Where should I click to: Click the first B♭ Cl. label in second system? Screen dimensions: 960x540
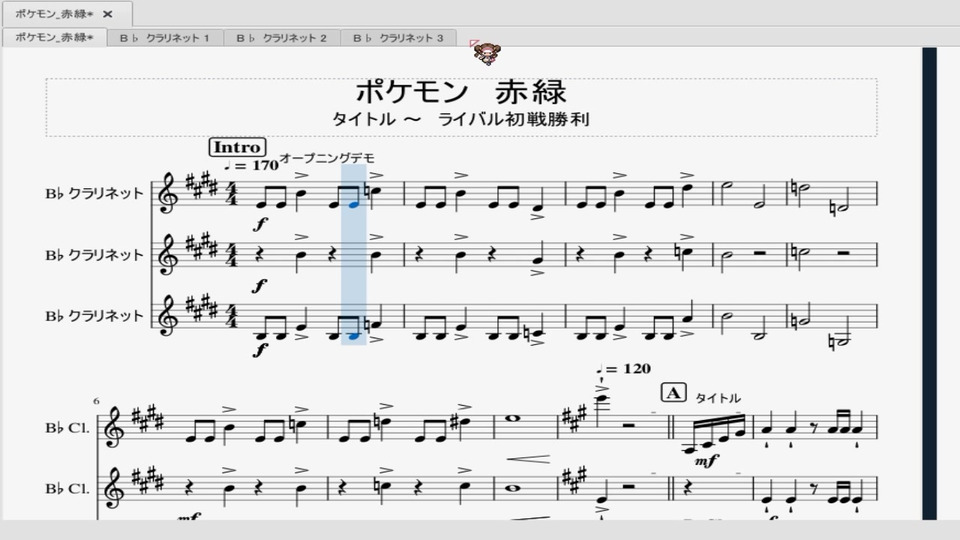coord(67,428)
